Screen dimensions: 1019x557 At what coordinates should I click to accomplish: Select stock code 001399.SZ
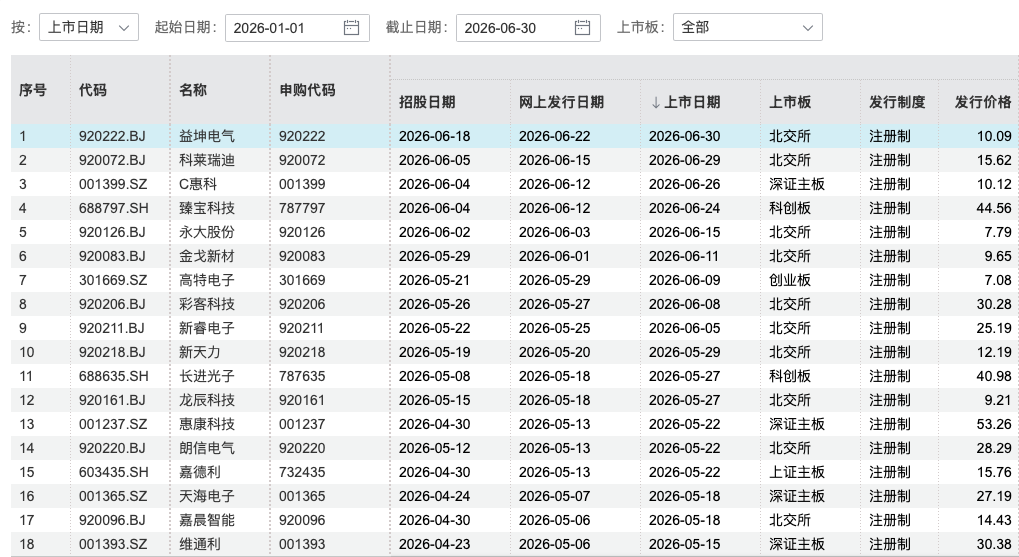pyautogui.click(x=113, y=185)
